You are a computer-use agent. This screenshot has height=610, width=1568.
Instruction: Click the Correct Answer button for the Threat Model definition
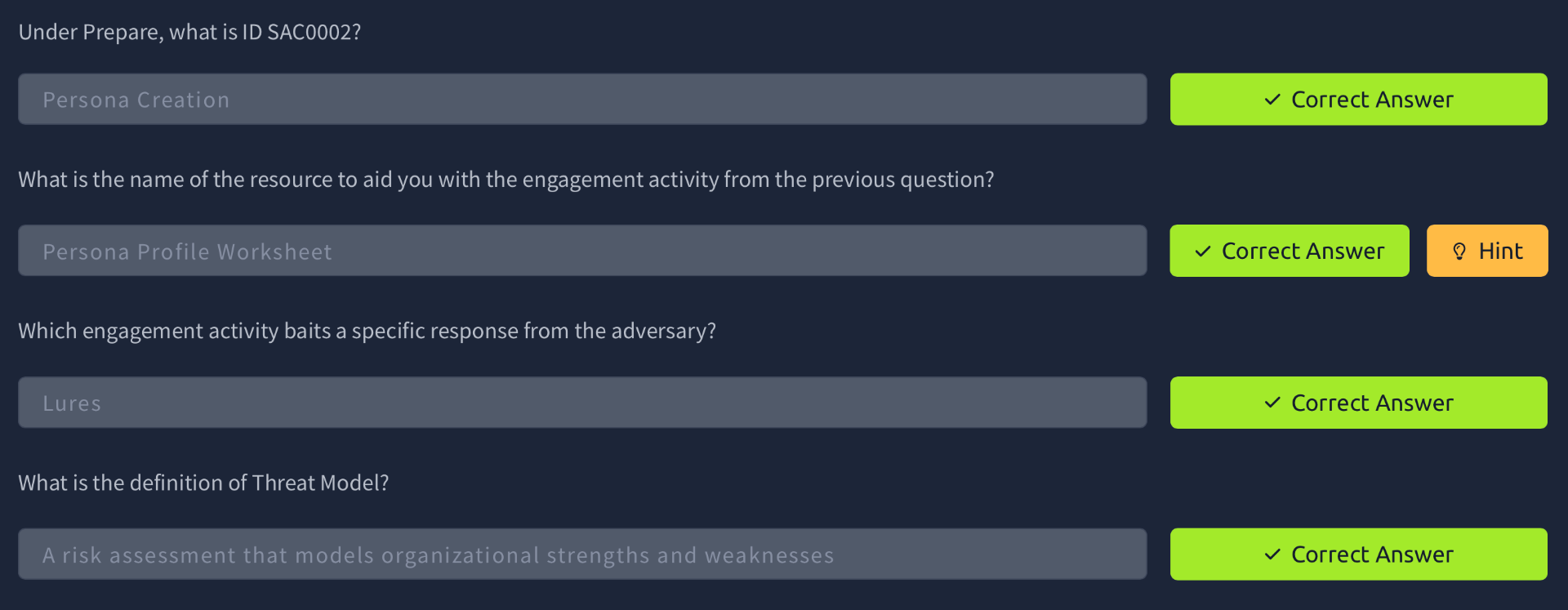click(x=1359, y=554)
